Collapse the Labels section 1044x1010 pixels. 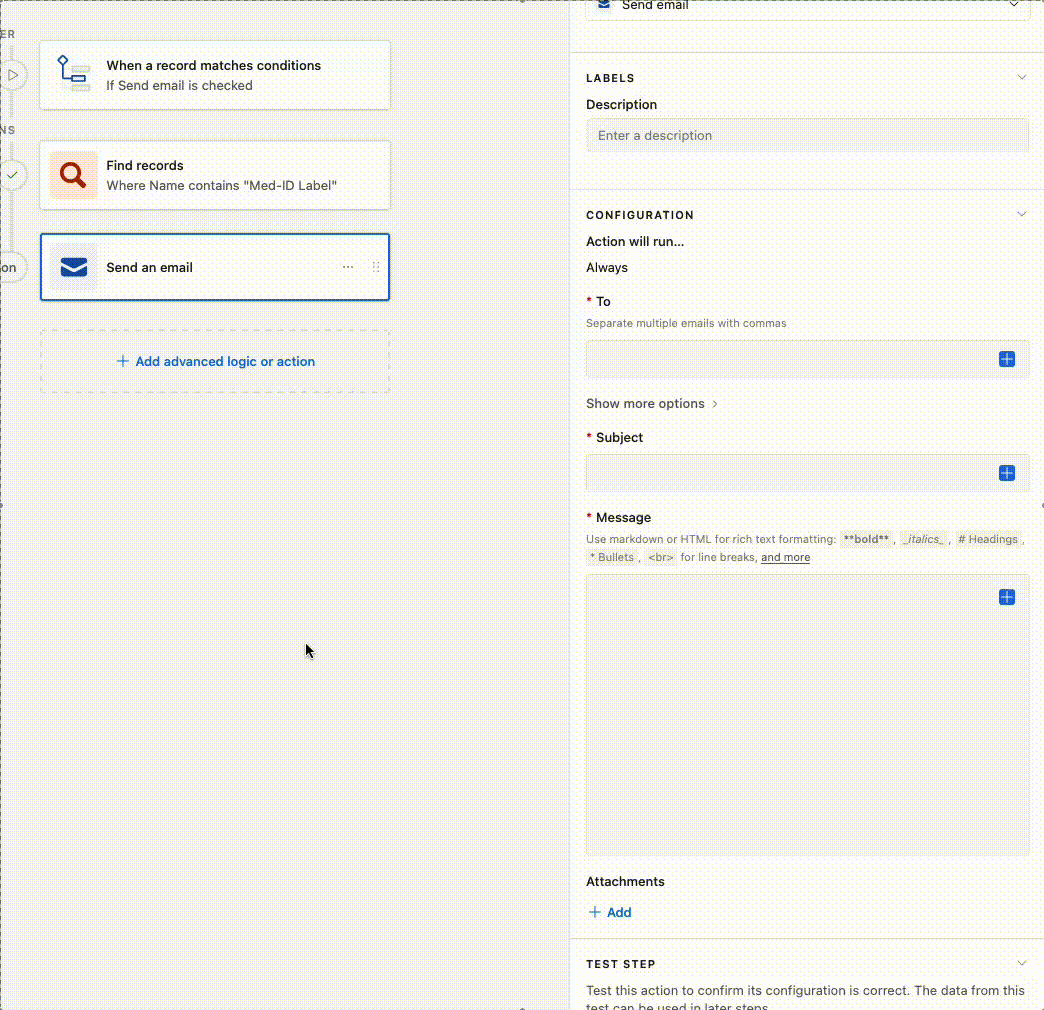tap(1021, 78)
